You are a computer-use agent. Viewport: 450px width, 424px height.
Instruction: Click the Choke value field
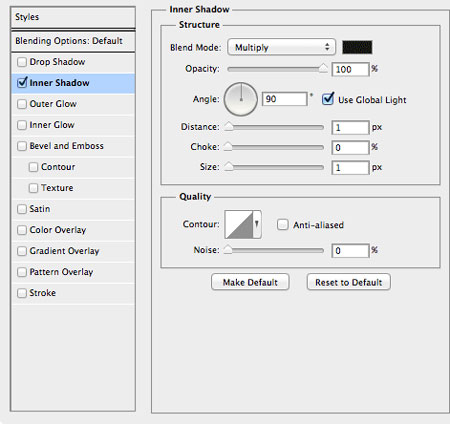click(350, 148)
